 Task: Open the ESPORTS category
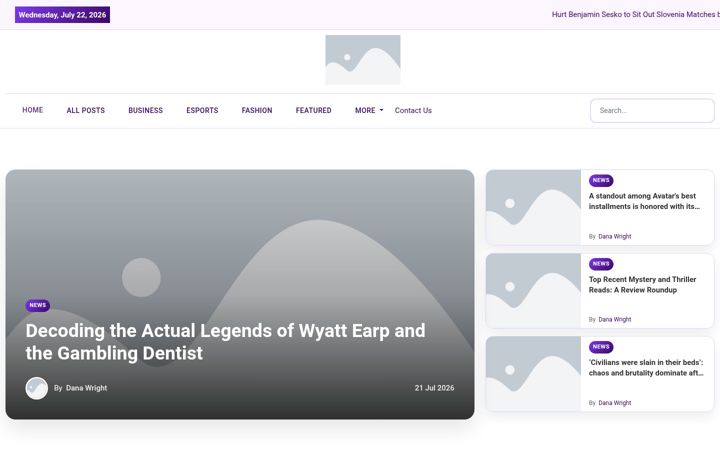(x=202, y=110)
